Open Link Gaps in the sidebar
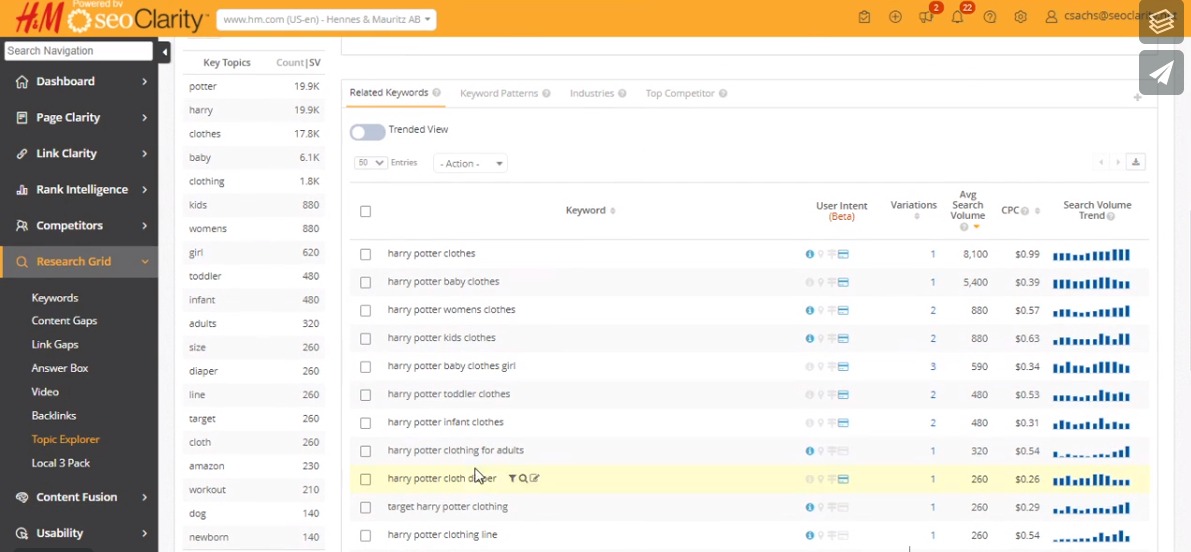The height and width of the screenshot is (552, 1191). pos(55,345)
